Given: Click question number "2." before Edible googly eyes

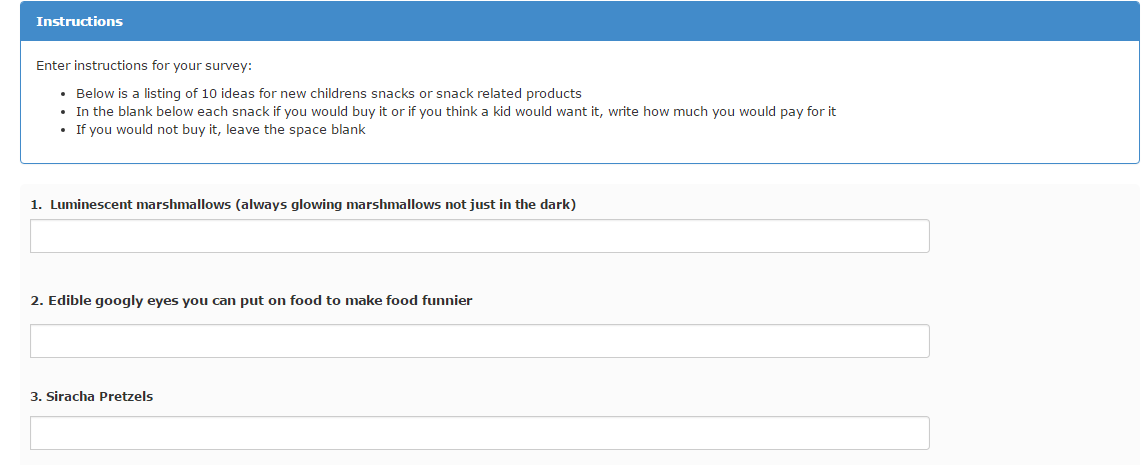Looking at the screenshot, I should click(36, 300).
